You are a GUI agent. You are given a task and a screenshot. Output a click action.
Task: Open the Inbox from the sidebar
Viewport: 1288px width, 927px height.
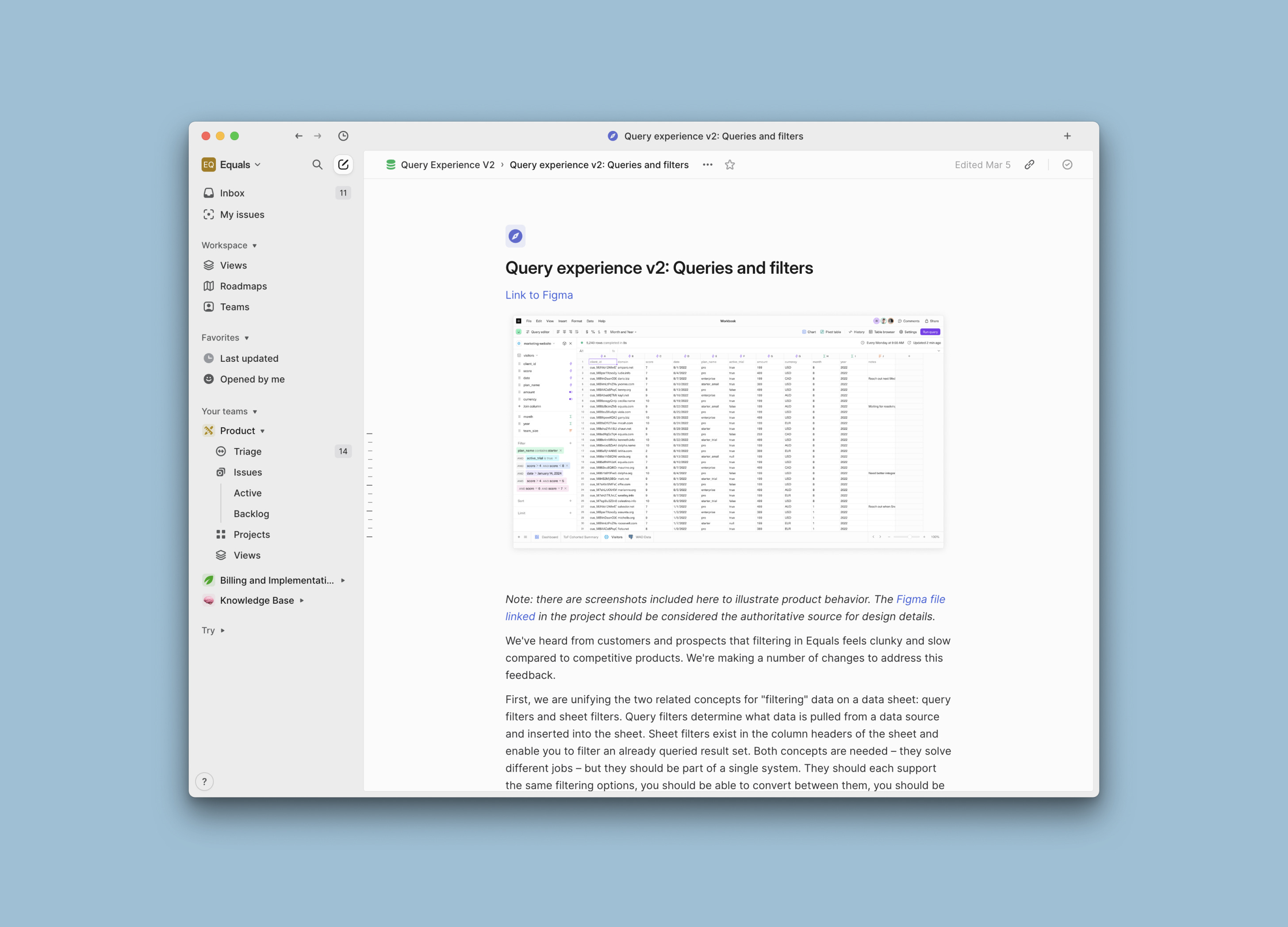tap(232, 192)
